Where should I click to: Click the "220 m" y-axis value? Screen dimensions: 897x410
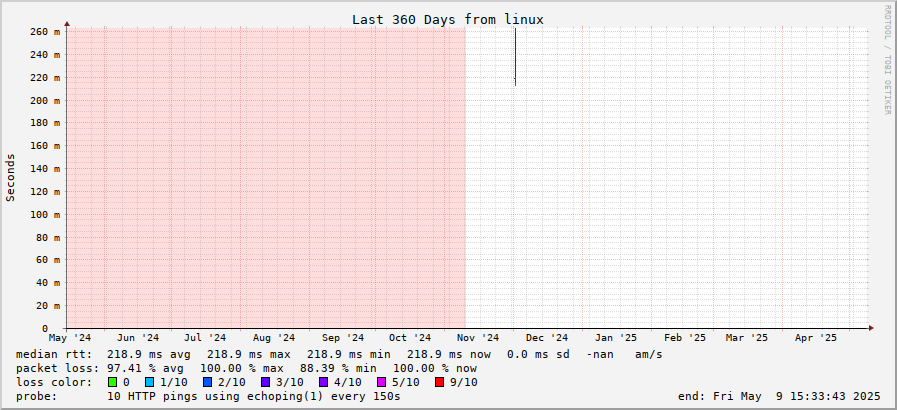(45, 78)
